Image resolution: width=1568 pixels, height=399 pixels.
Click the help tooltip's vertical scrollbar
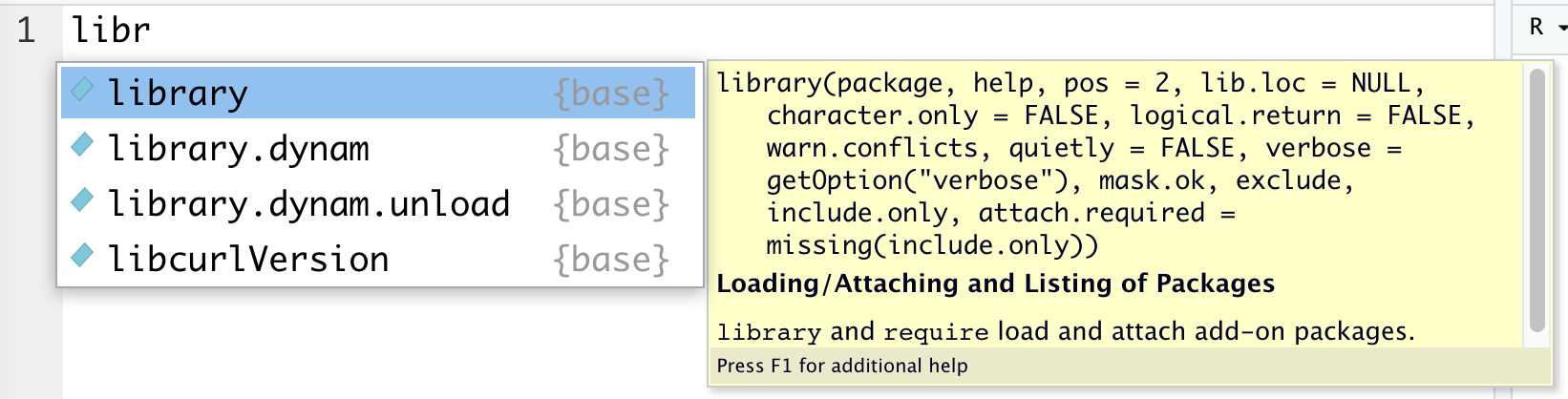point(1536,200)
